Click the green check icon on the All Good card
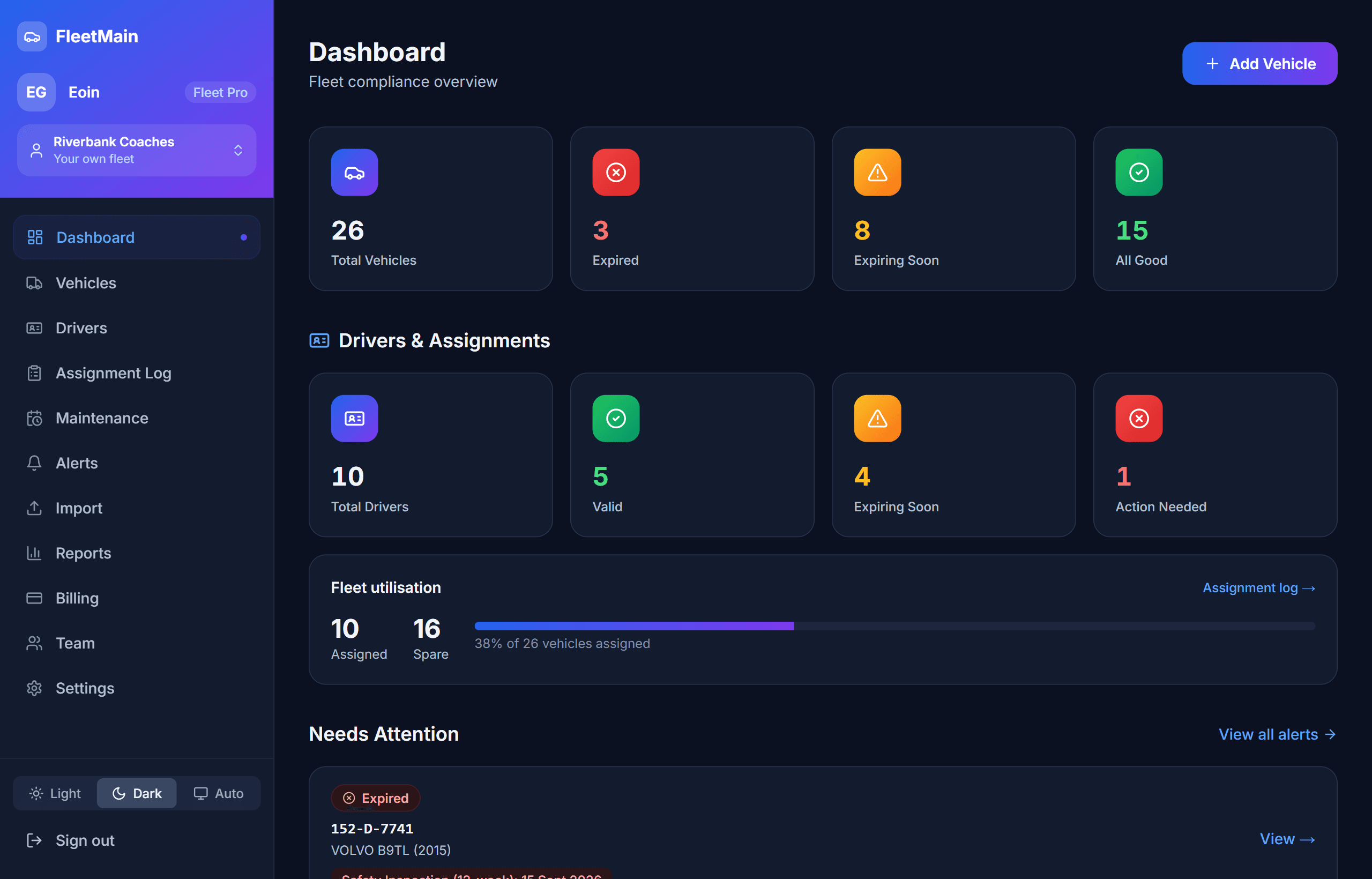 point(1138,173)
